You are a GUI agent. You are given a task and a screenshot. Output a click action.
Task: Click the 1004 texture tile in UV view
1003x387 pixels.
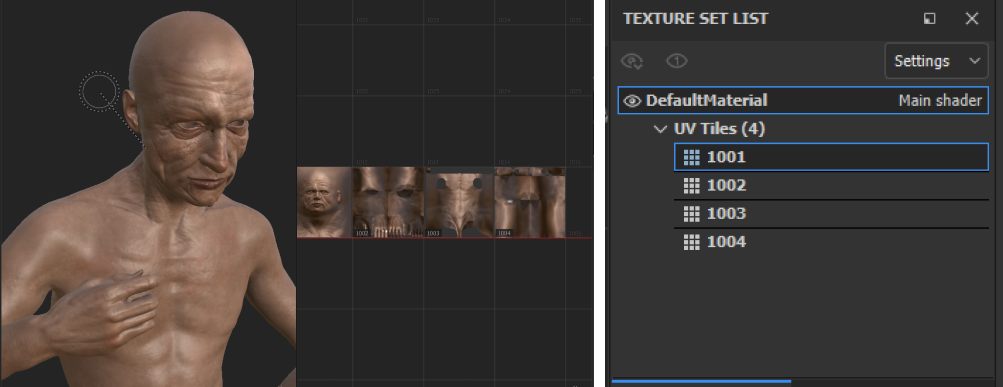pos(530,202)
